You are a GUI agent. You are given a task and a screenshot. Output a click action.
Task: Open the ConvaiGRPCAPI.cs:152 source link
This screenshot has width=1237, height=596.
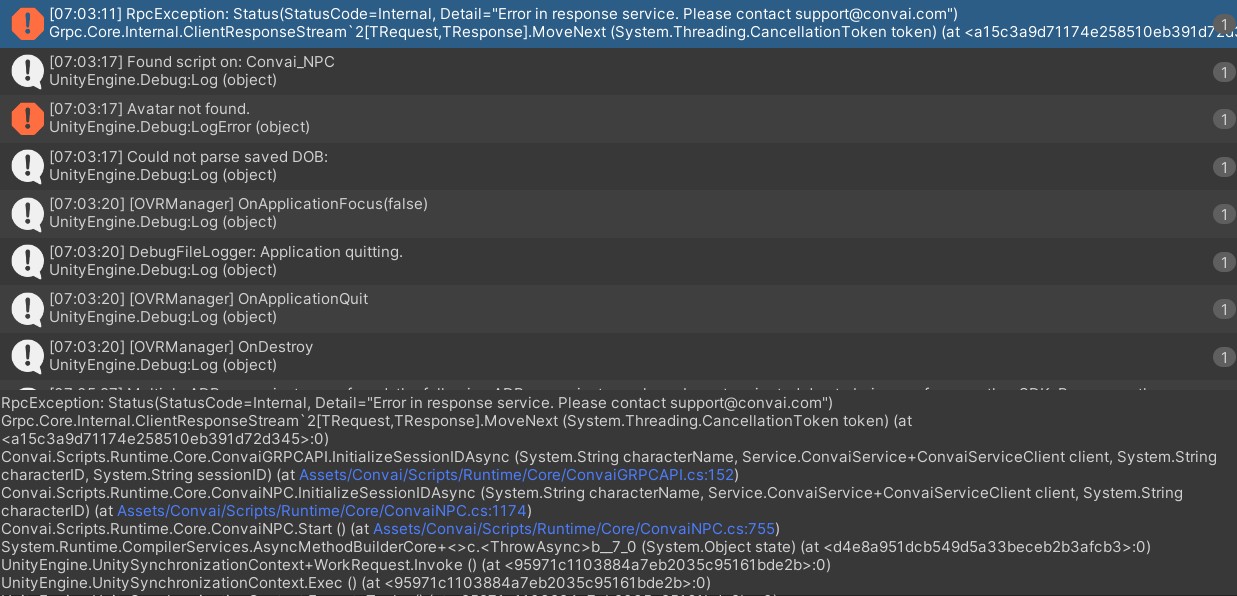pyautogui.click(x=516, y=475)
